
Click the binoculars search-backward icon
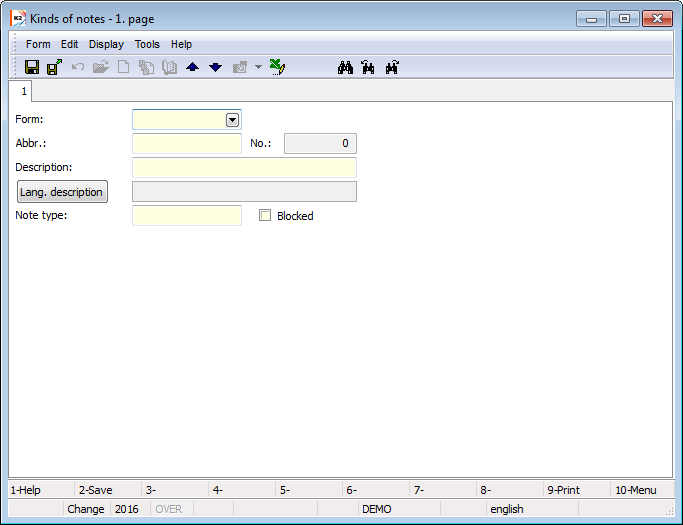click(x=368, y=67)
